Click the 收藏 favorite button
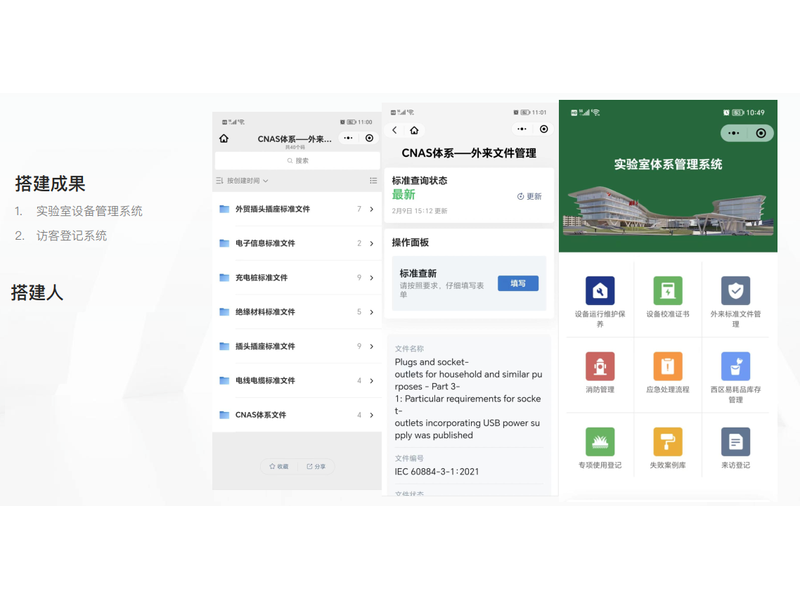 (x=279, y=466)
